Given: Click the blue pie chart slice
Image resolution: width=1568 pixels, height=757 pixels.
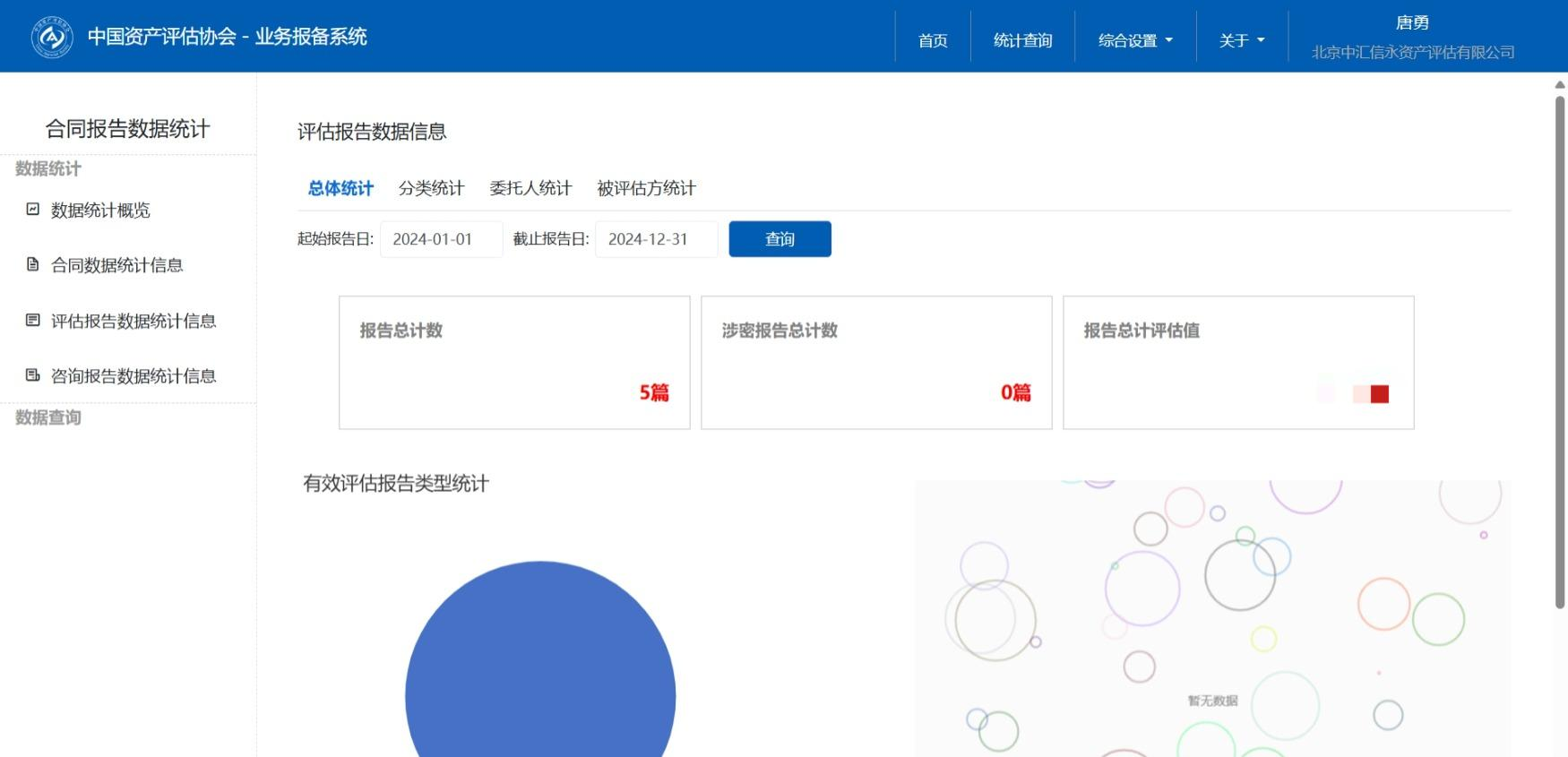Looking at the screenshot, I should (540, 663).
